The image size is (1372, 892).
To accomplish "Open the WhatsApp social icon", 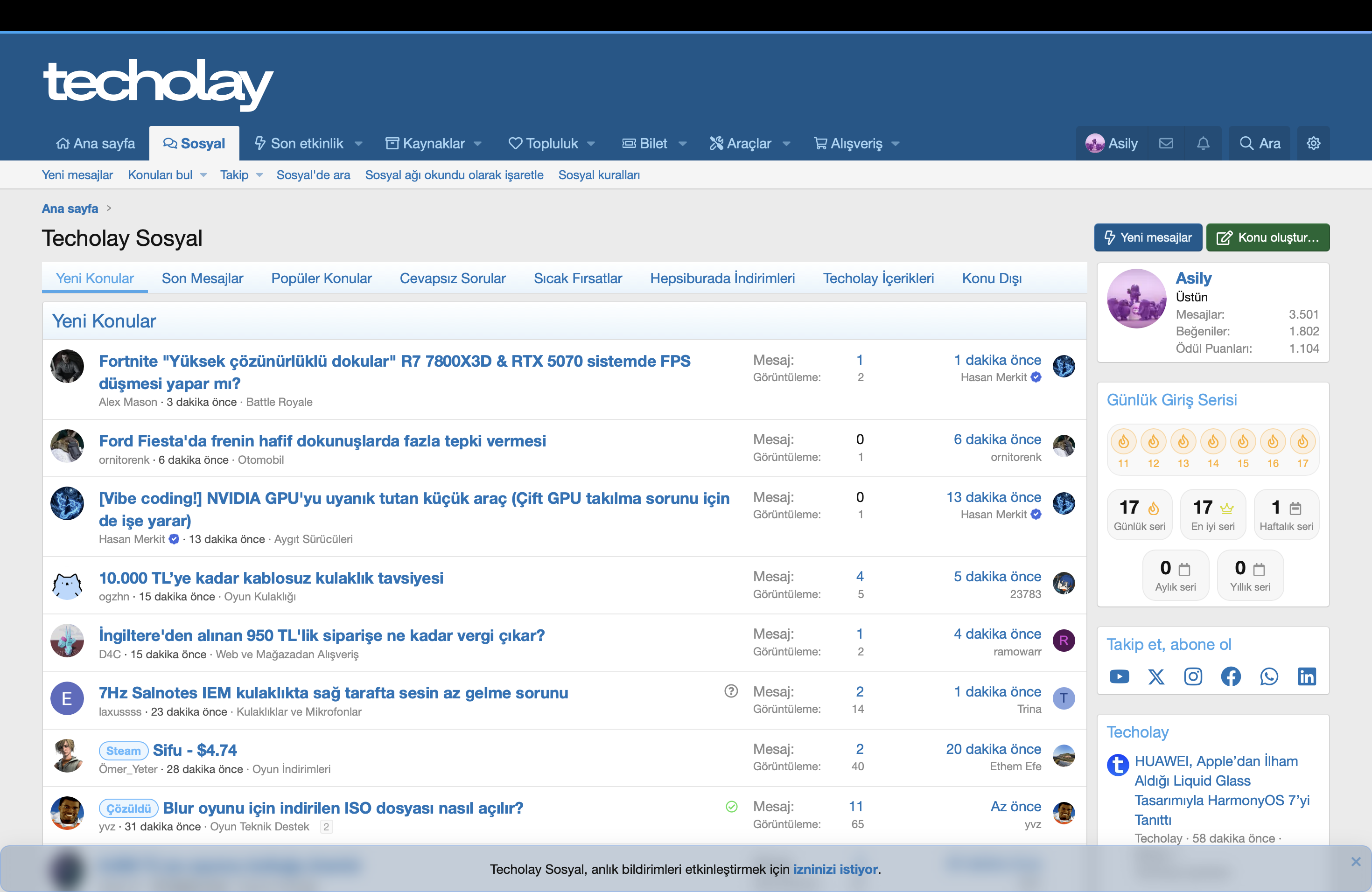I will (1268, 676).
